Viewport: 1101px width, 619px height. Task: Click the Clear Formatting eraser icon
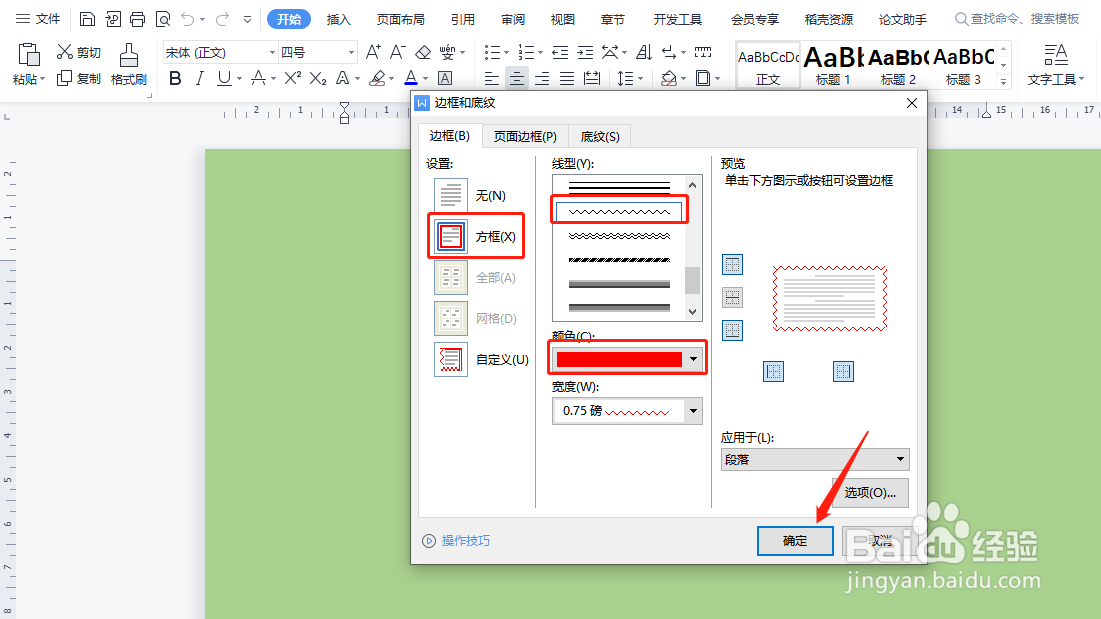[423, 52]
